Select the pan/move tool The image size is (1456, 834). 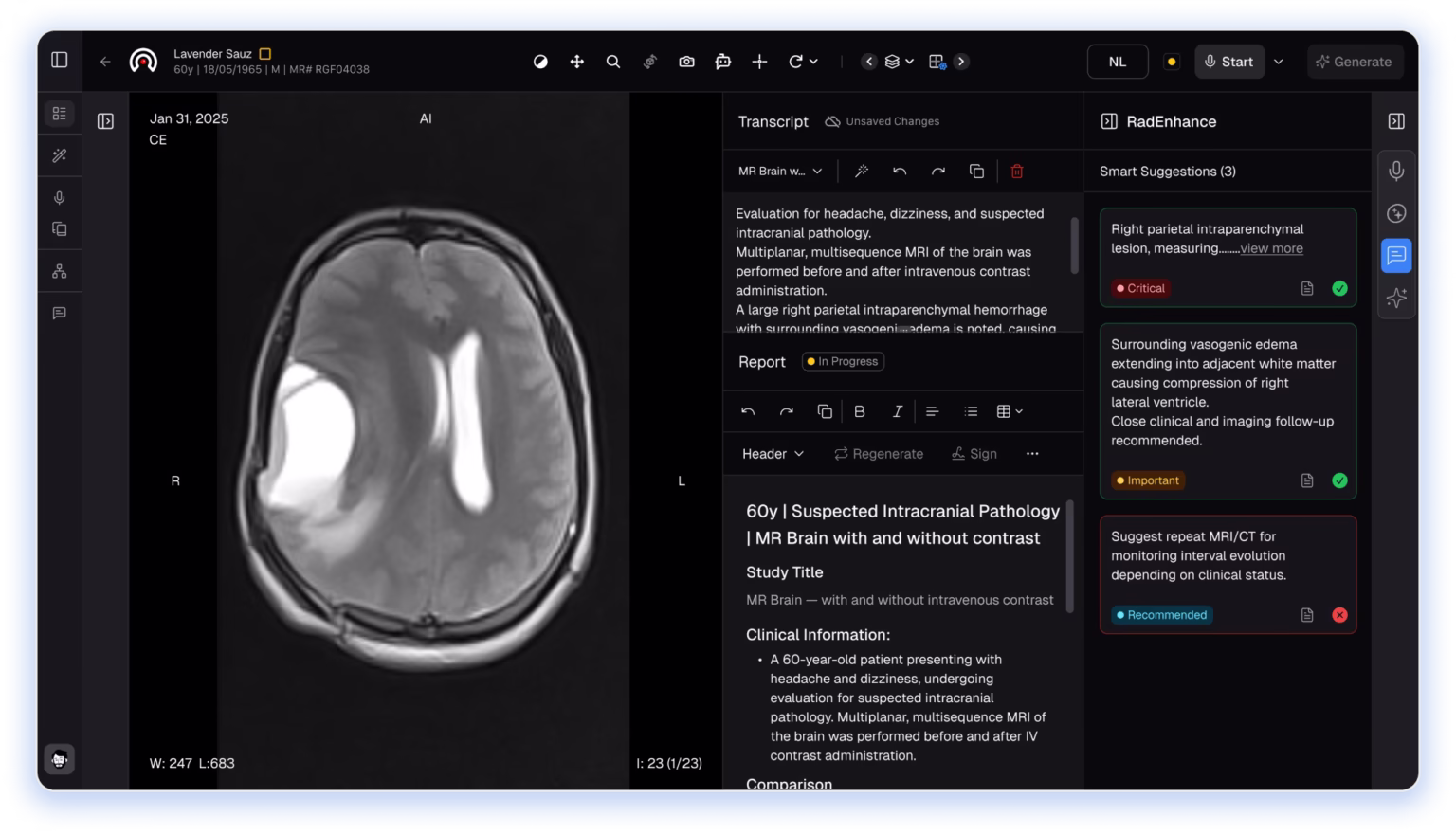(576, 62)
